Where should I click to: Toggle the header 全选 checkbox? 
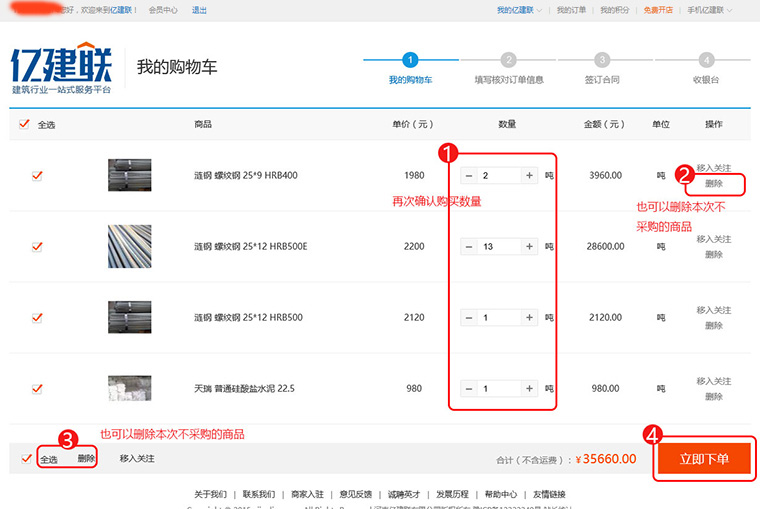[25, 125]
